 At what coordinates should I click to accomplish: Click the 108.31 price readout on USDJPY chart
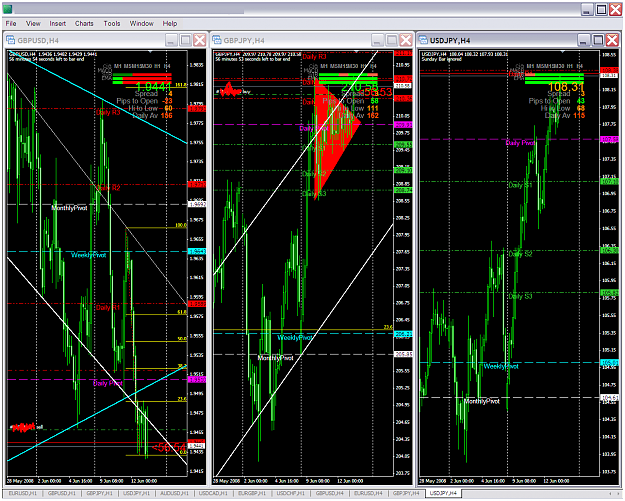coord(566,87)
